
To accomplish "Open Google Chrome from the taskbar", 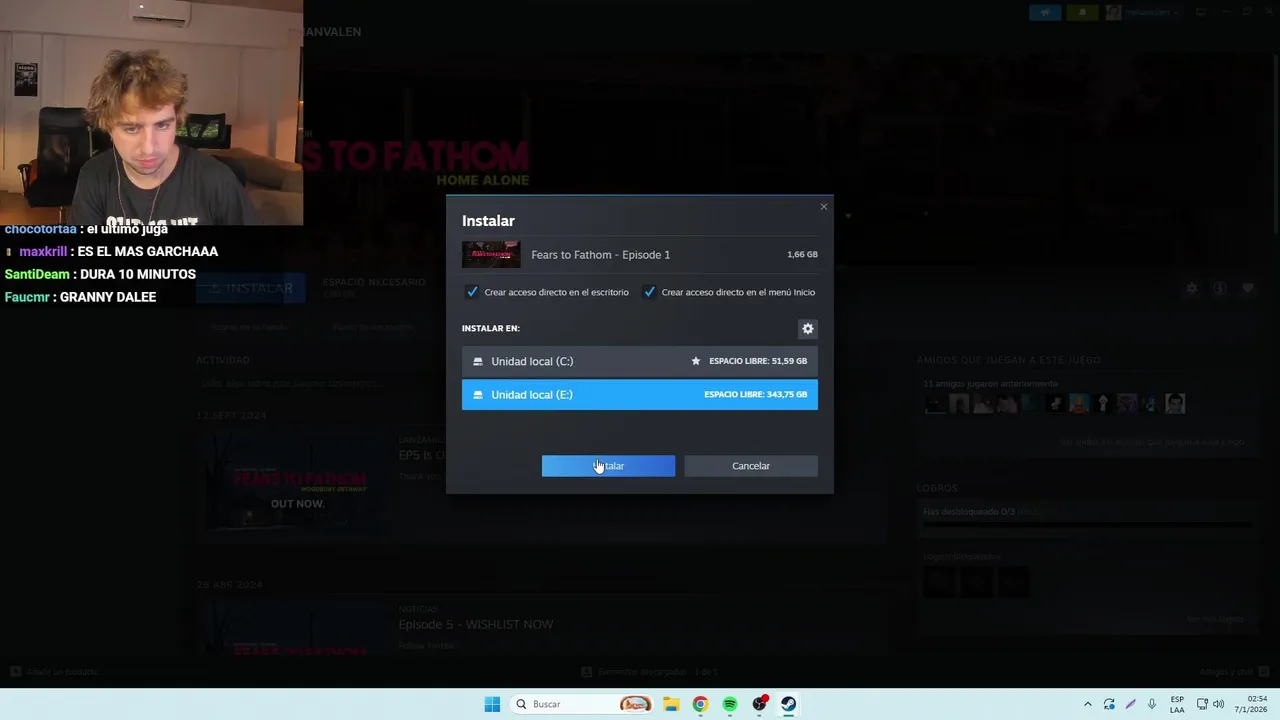I will pyautogui.click(x=700, y=704).
